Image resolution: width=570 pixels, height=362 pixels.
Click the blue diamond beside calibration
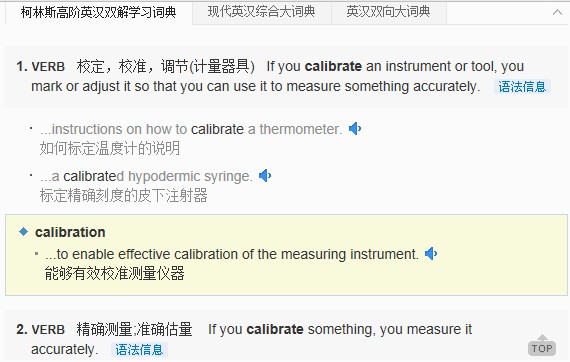24,232
